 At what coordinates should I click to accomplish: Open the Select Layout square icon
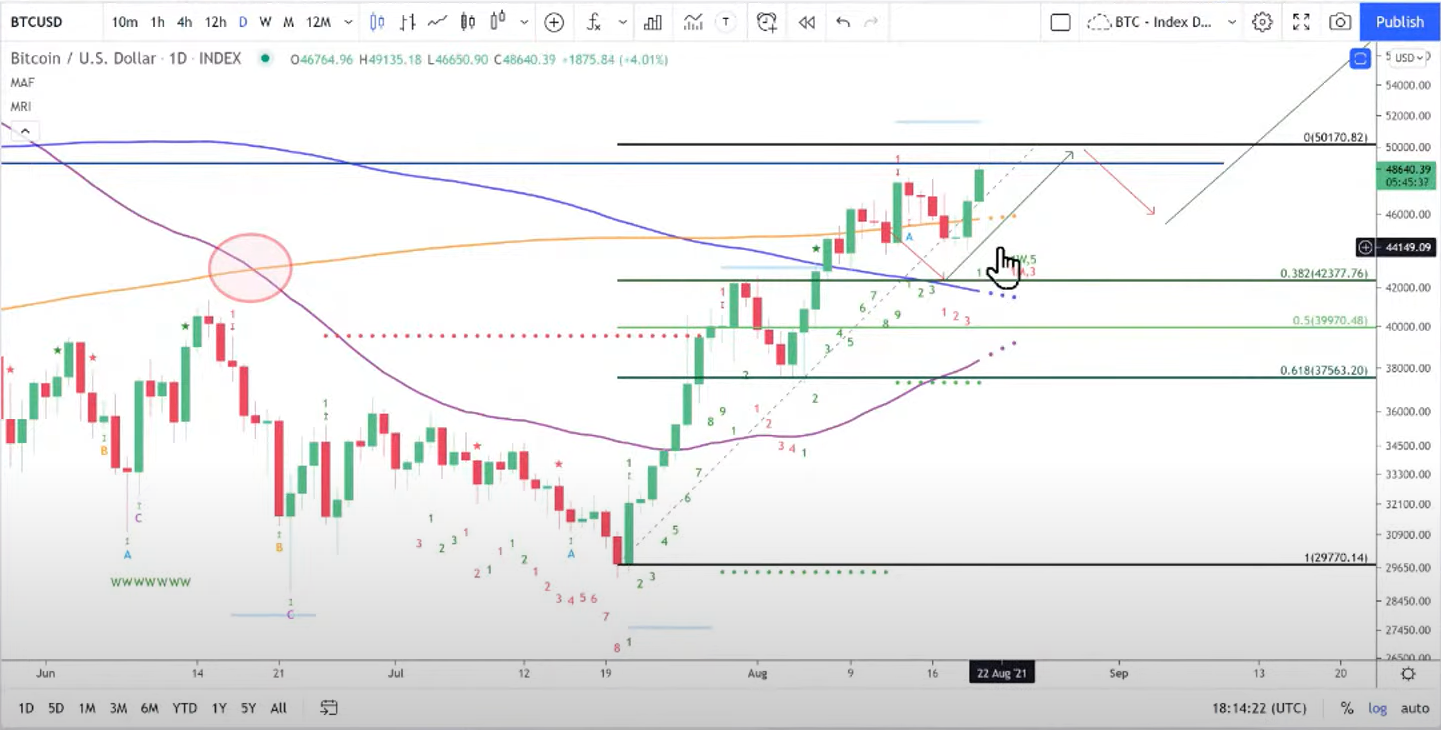click(x=1061, y=22)
